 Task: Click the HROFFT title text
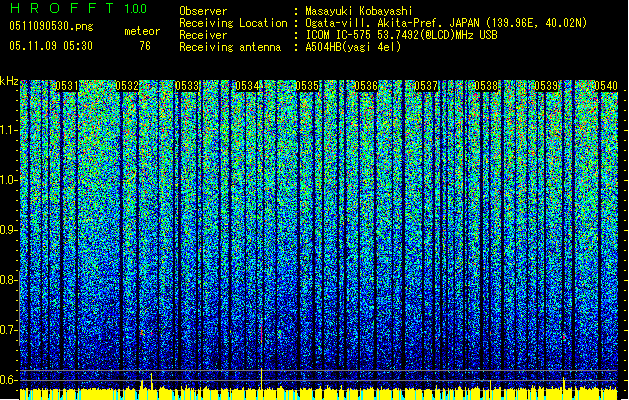pyautogui.click(x=60, y=9)
